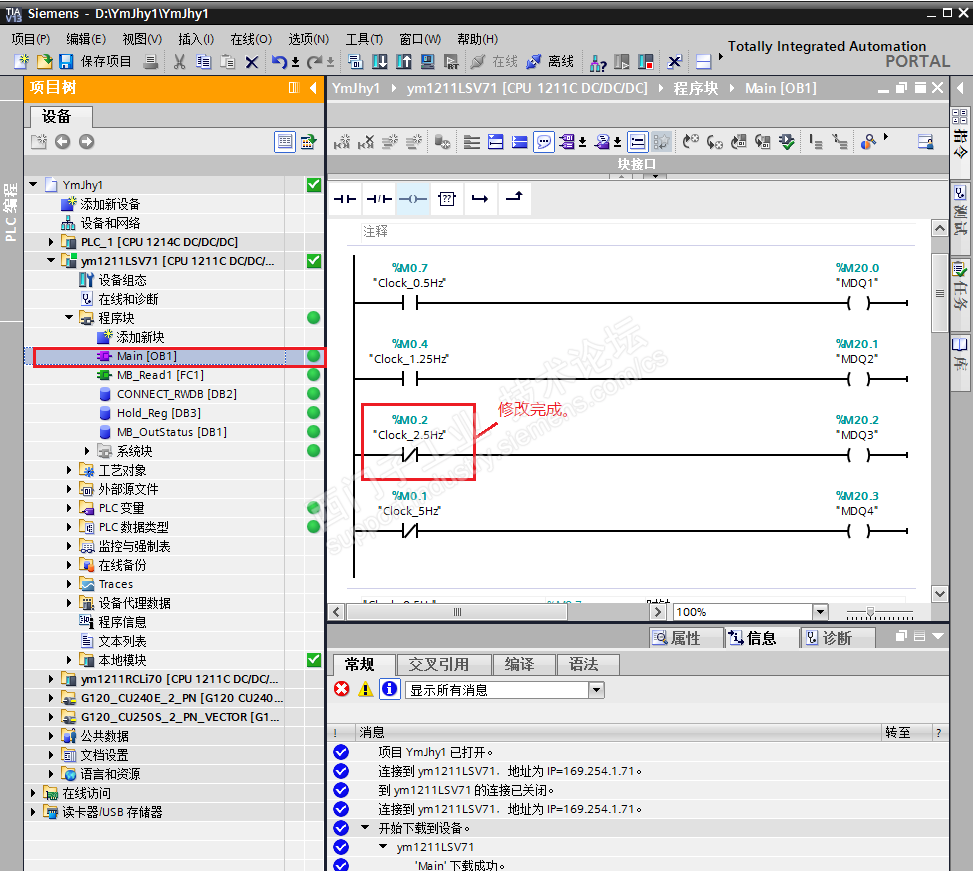Click the horizontal scrollbar of the editor
This screenshot has height=871, width=973.
pyautogui.click(x=457, y=612)
